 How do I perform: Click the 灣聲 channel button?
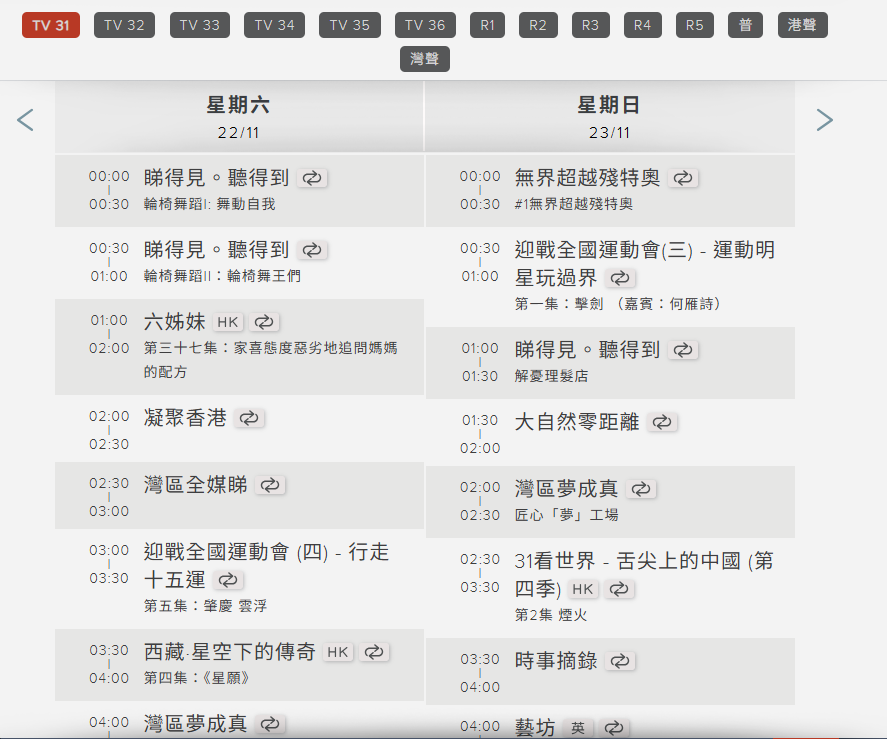tap(424, 58)
